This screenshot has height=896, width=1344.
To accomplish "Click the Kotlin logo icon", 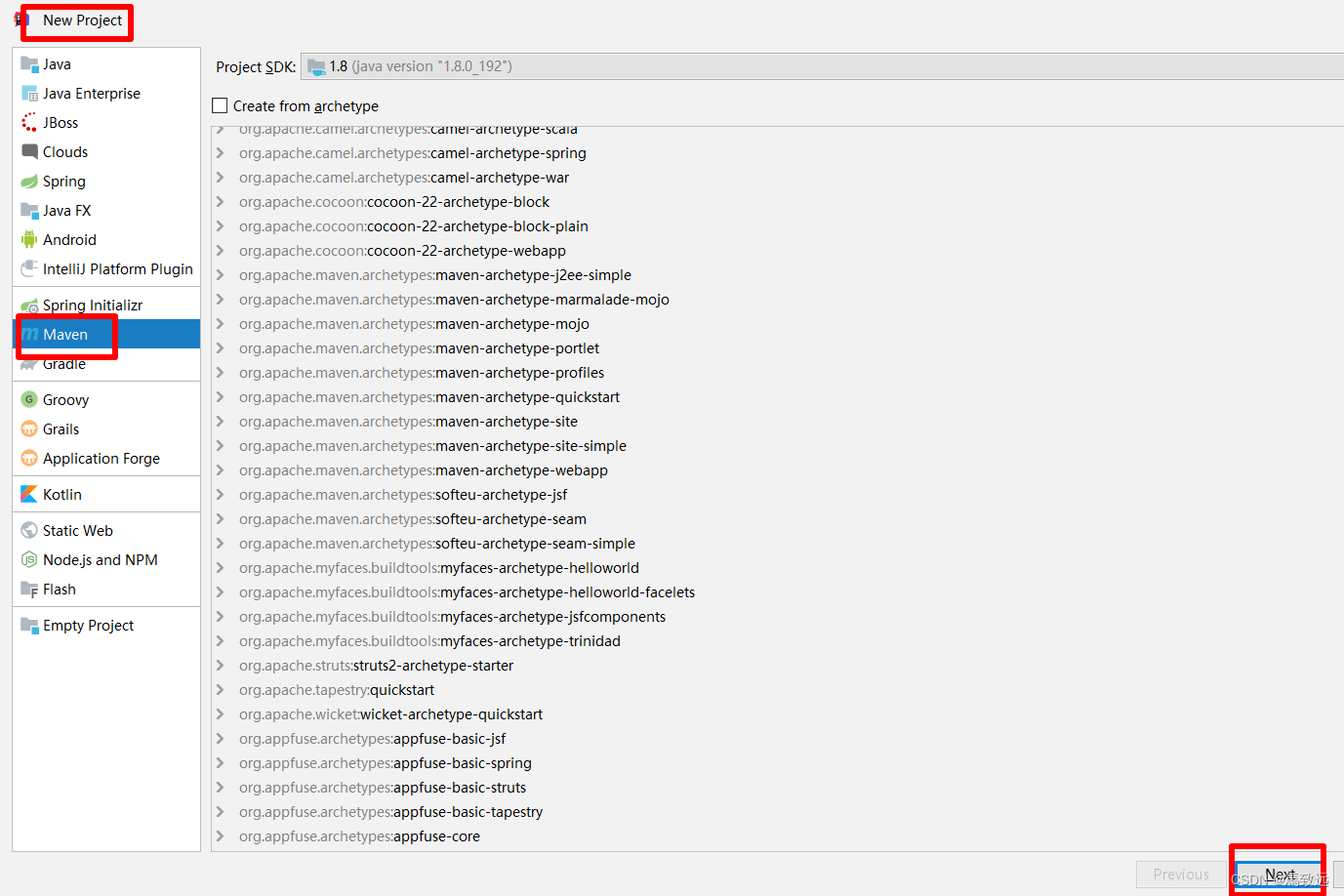I will 29,495.
